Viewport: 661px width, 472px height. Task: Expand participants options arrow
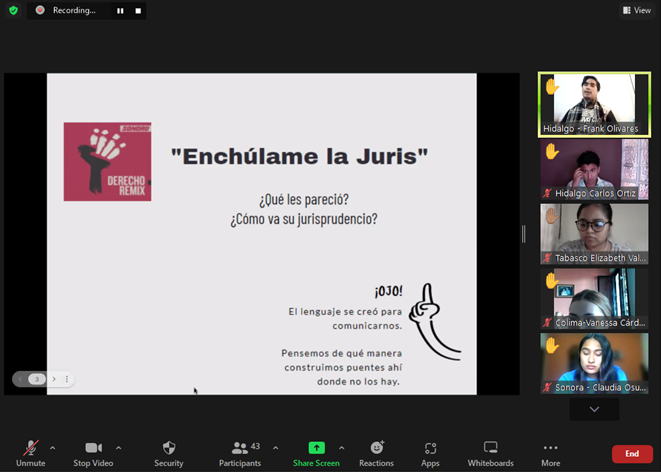[276, 448]
